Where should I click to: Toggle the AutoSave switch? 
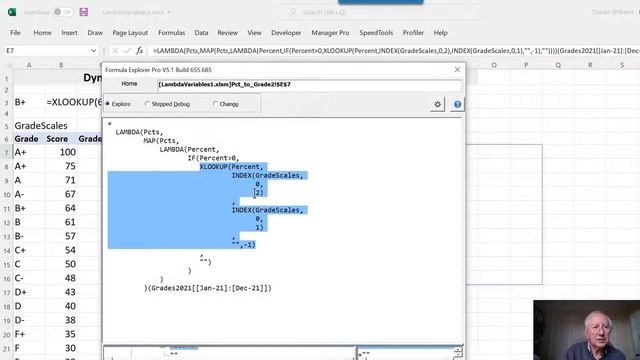[x=63, y=12]
